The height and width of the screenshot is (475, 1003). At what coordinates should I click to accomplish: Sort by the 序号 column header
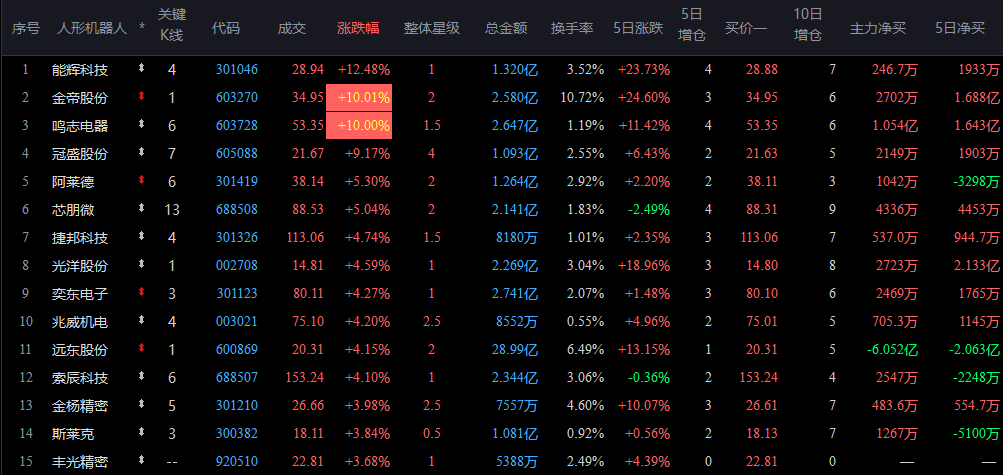tap(26, 28)
